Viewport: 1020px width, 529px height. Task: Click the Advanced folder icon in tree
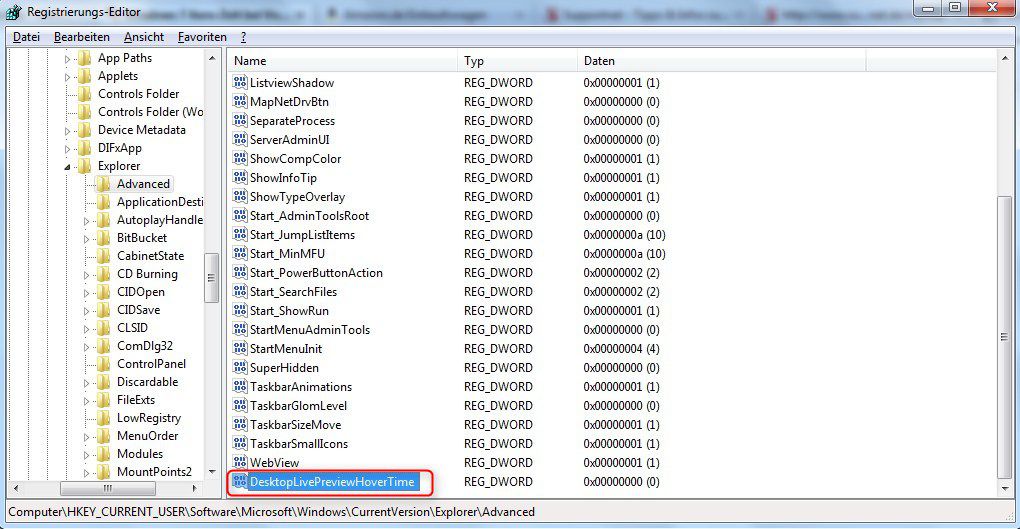pos(104,184)
